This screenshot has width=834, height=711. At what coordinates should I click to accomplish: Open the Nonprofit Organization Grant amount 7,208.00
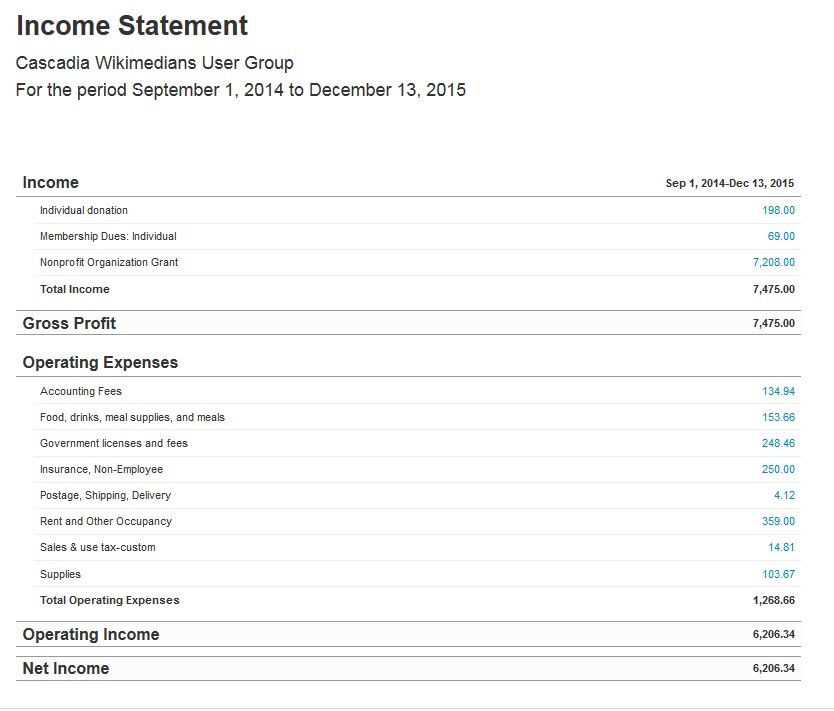(773, 262)
